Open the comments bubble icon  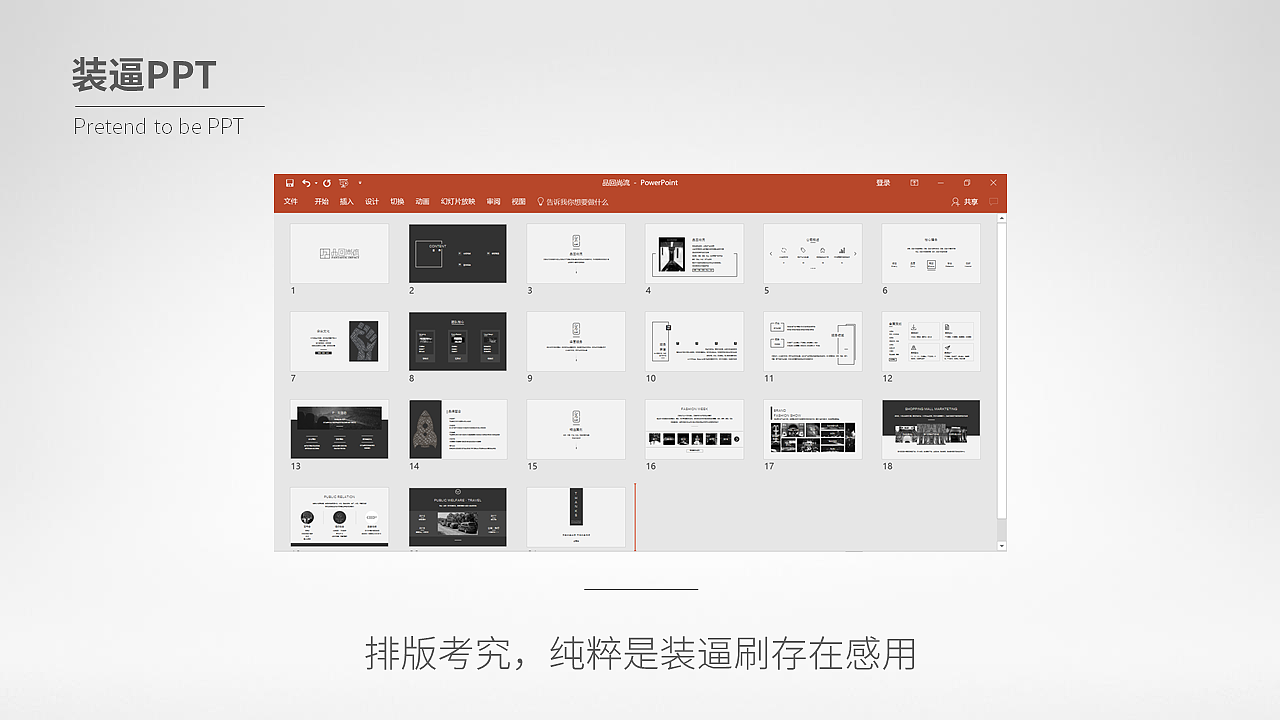(994, 201)
